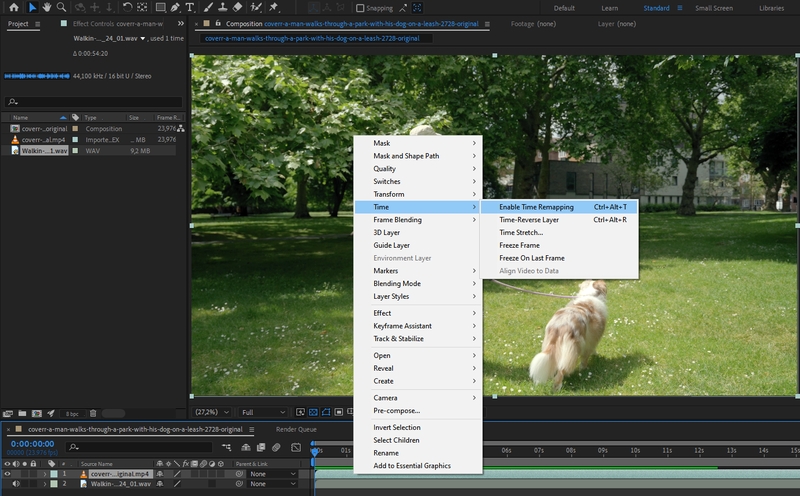The image size is (800, 496).
Task: Select the Rotation tool
Action: pyautogui.click(x=127, y=7)
